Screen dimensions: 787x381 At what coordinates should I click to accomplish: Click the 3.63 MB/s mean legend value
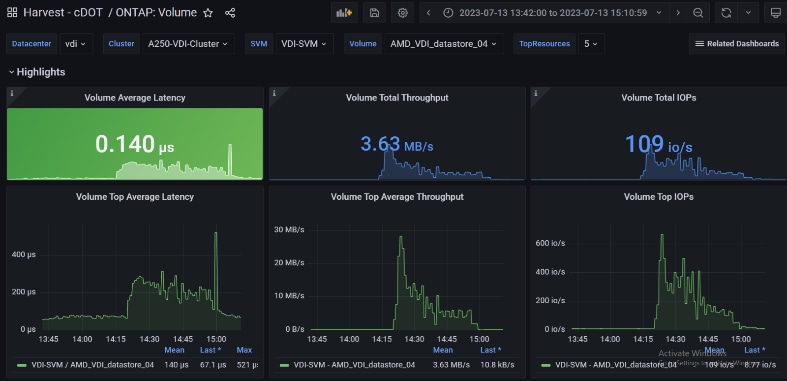point(451,365)
